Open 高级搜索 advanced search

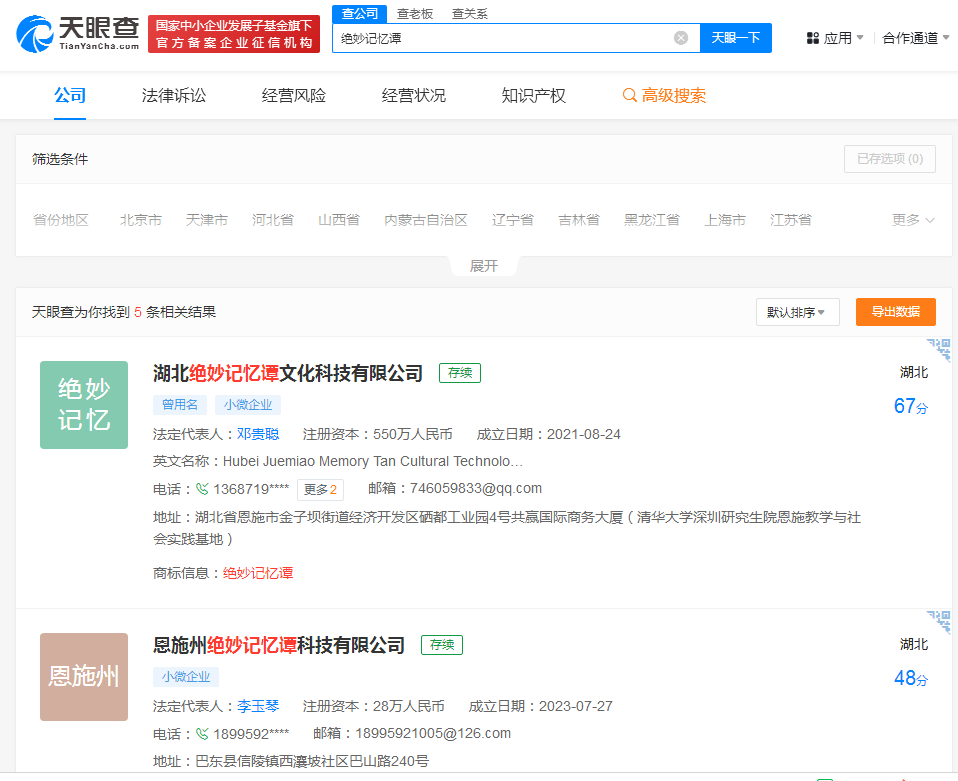coord(664,95)
